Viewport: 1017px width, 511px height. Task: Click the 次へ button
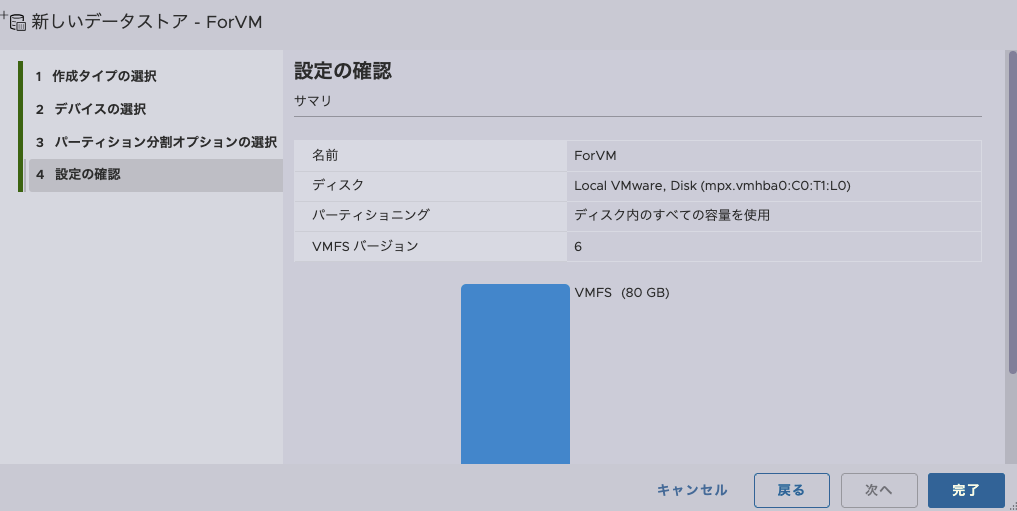pos(879,490)
